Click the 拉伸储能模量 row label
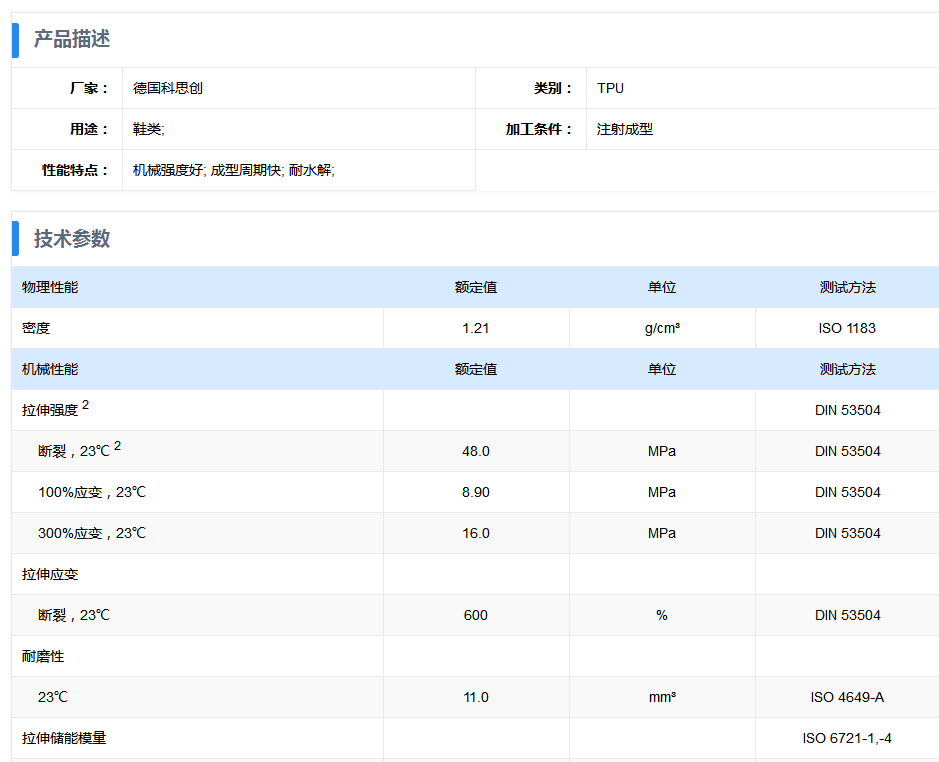 [64, 738]
